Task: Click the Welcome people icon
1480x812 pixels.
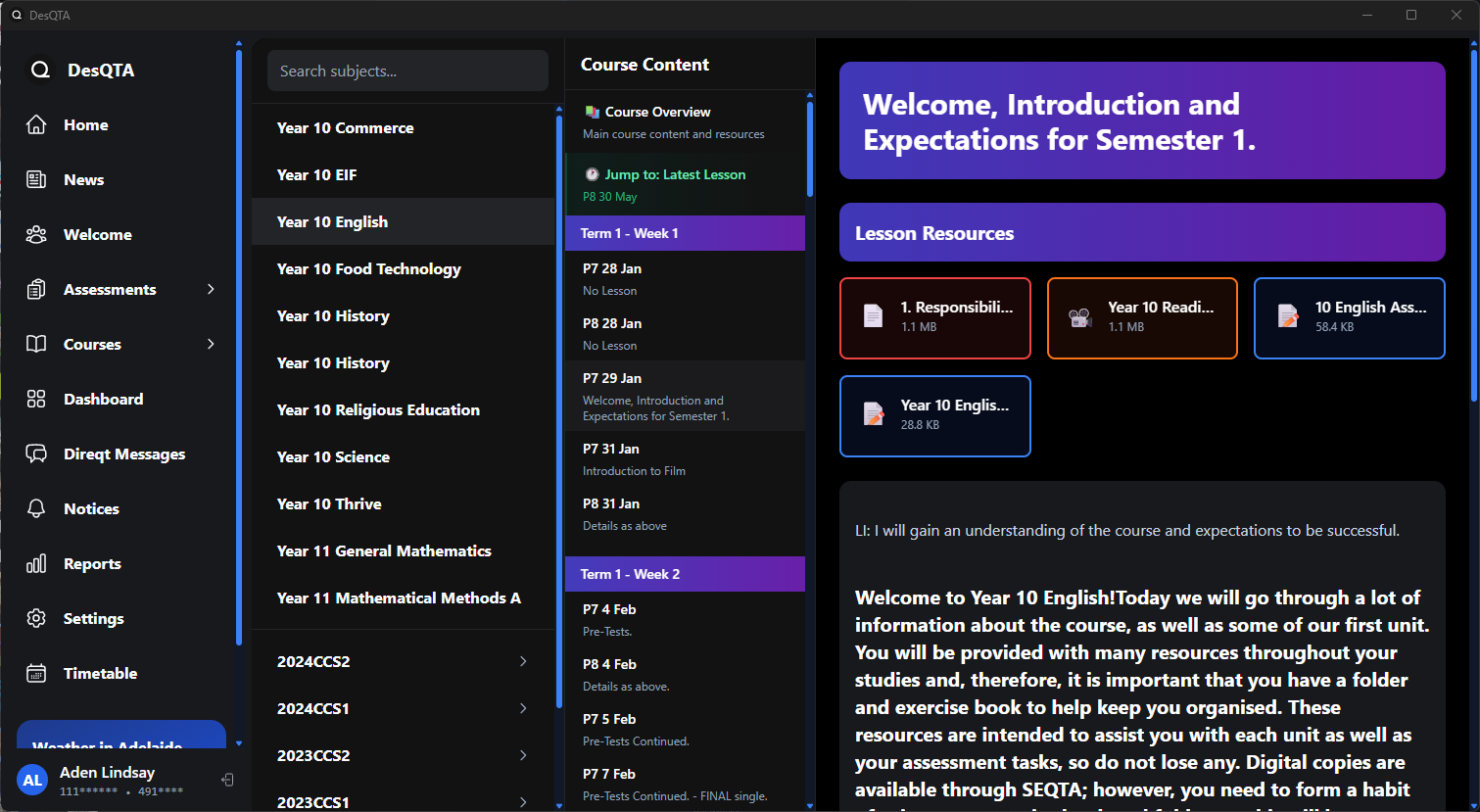Action: pos(36,234)
